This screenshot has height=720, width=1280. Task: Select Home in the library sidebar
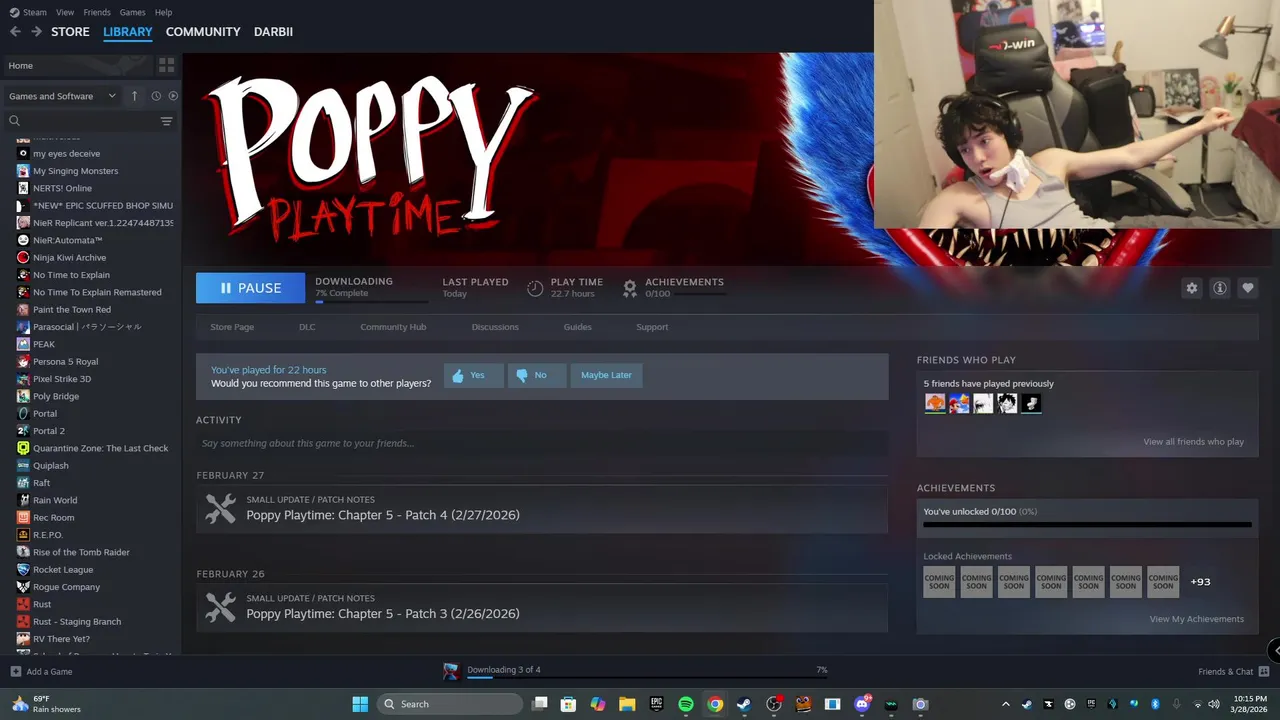pyautogui.click(x=78, y=65)
